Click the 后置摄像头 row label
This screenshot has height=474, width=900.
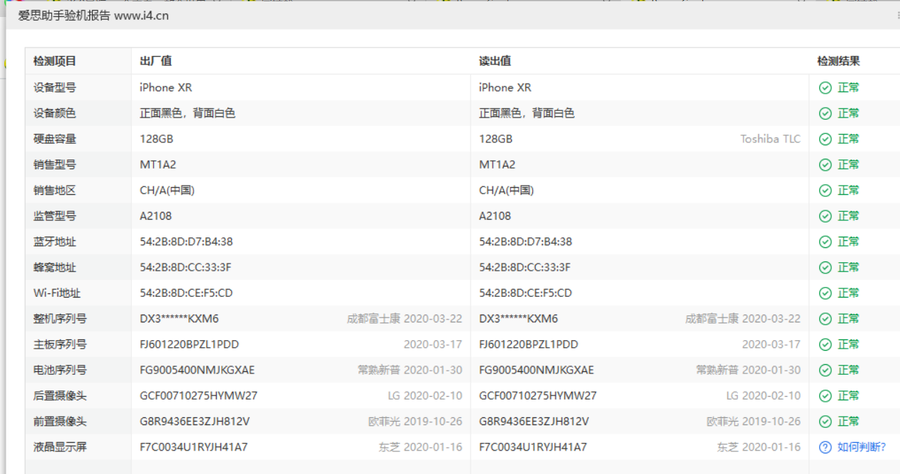coord(60,396)
